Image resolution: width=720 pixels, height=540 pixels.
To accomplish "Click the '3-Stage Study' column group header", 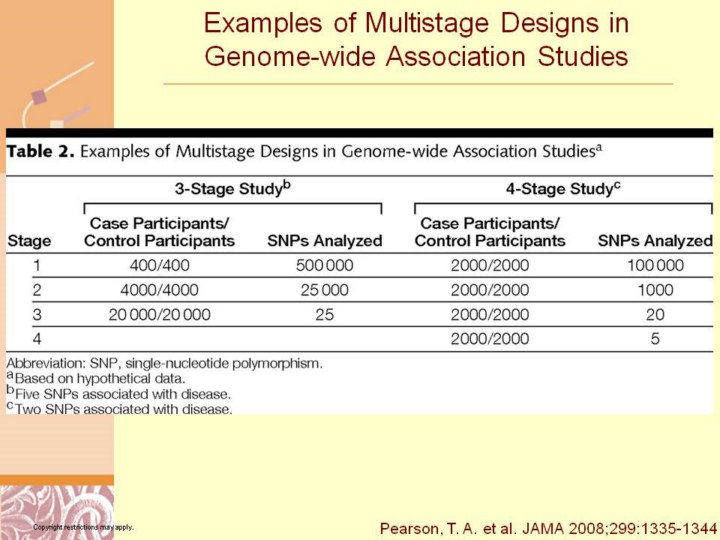I will [x=233, y=187].
